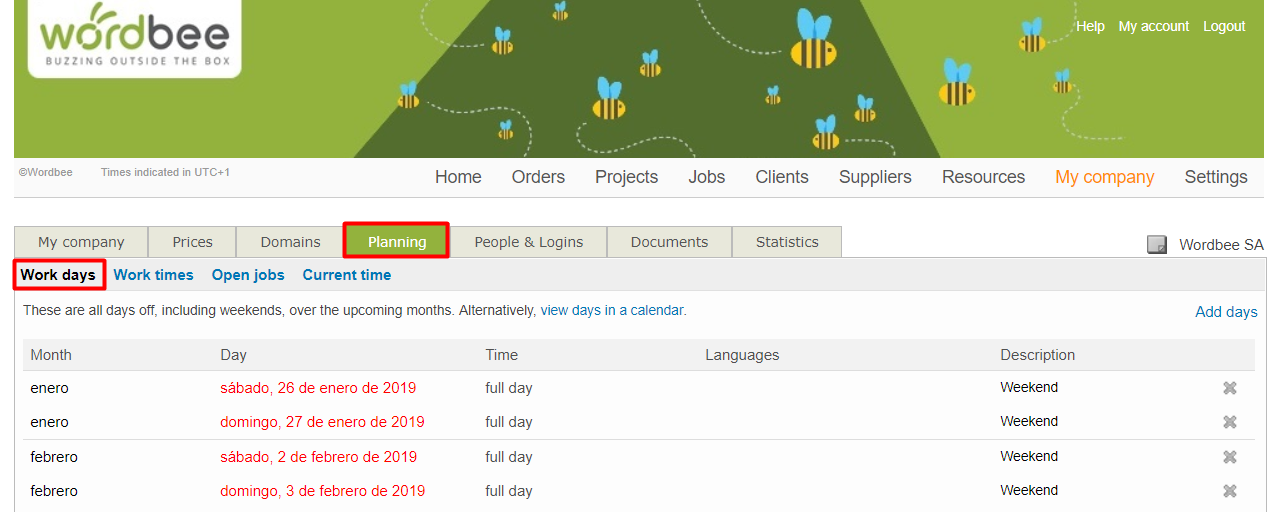1275x512 pixels.
Task: Navigate to Projects in main menu
Action: 626,177
